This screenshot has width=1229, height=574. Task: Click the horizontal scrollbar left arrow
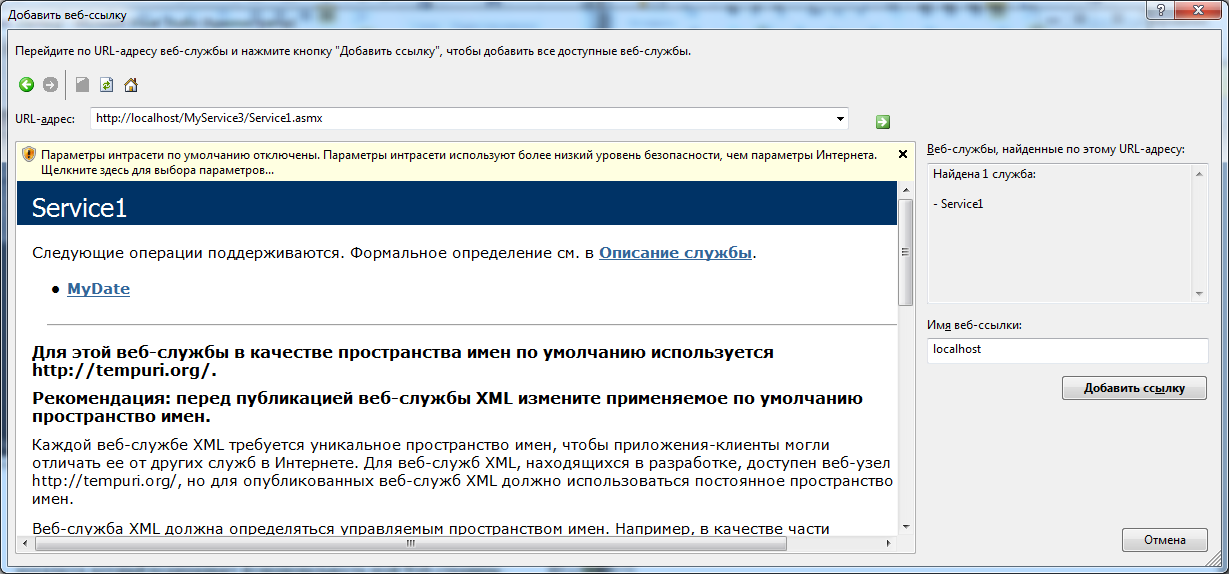point(25,544)
